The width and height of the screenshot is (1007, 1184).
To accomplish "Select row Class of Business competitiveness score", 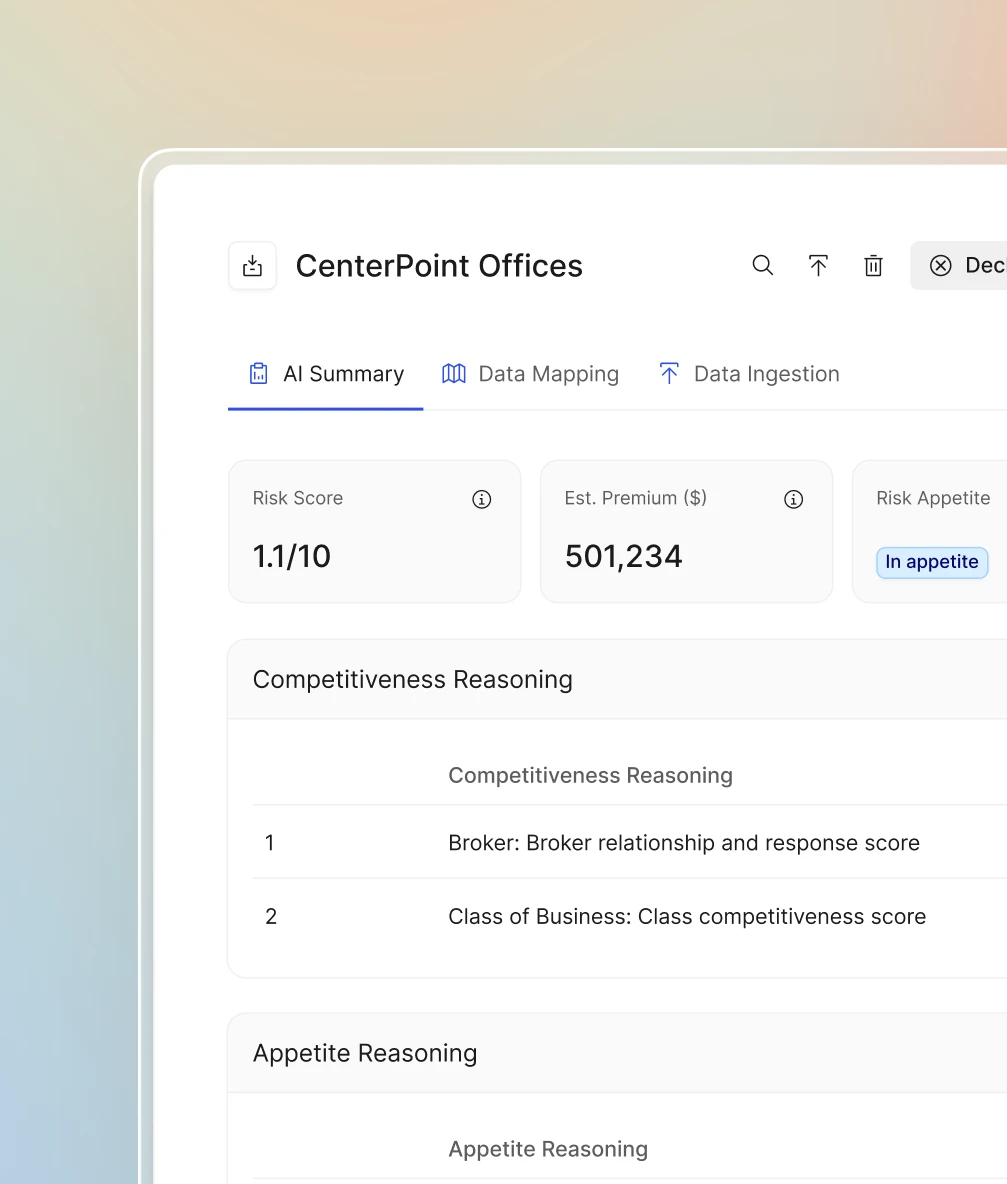I will coord(630,917).
